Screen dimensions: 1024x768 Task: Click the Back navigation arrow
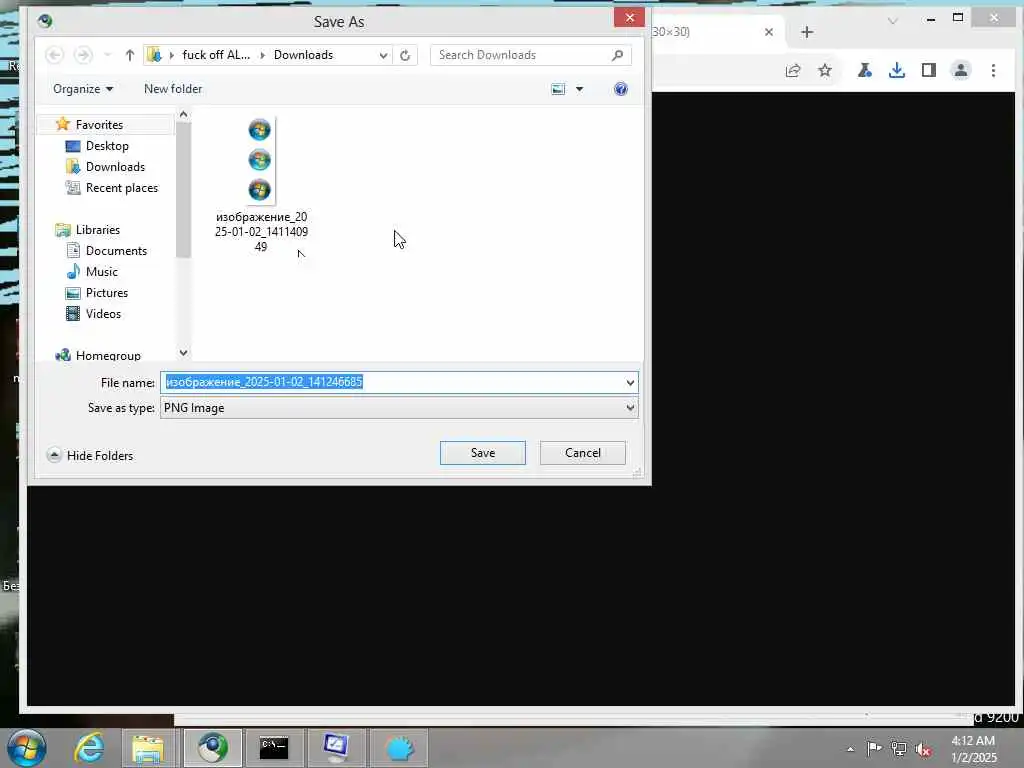tap(55, 56)
